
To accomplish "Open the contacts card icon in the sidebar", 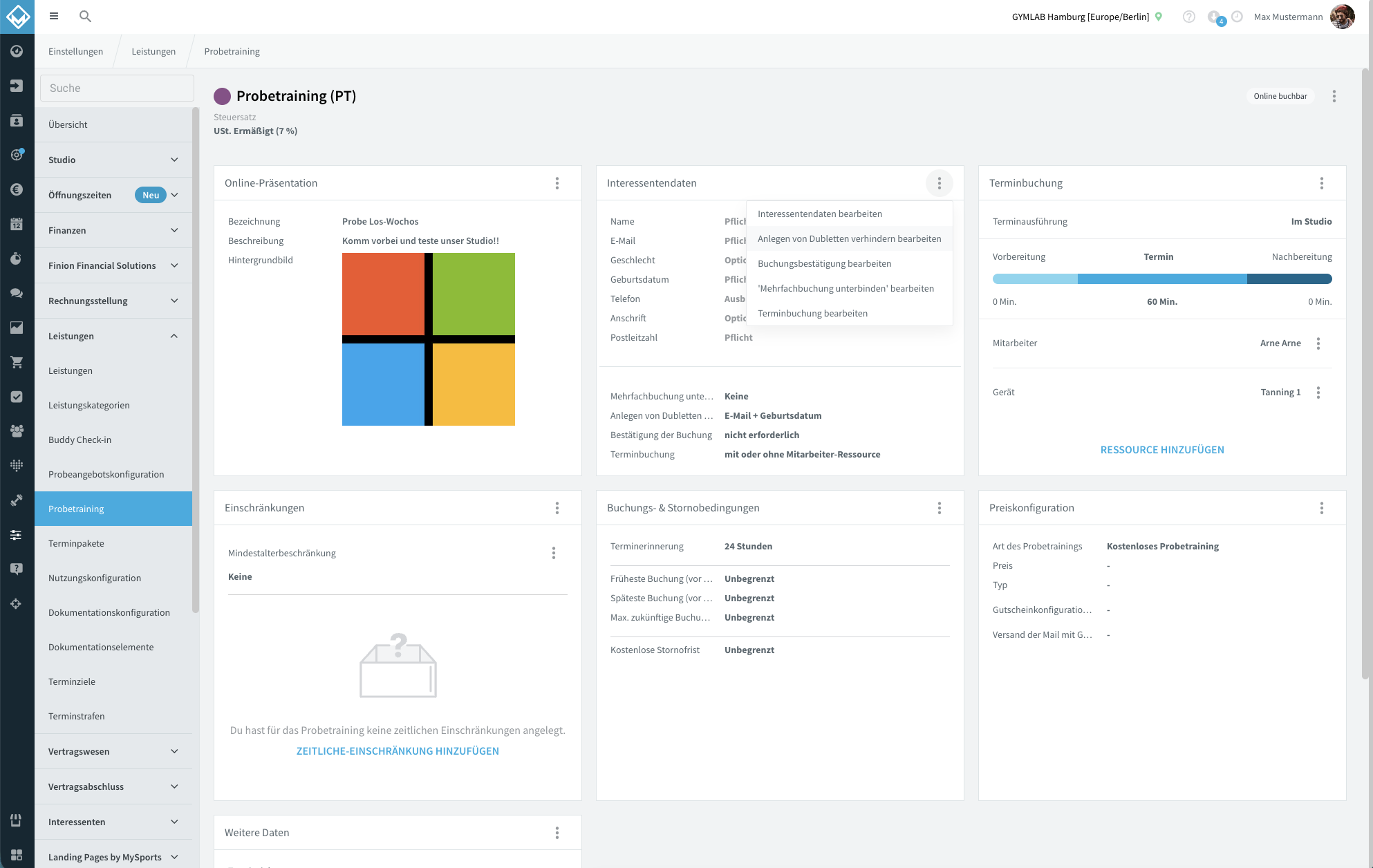I will [16, 120].
